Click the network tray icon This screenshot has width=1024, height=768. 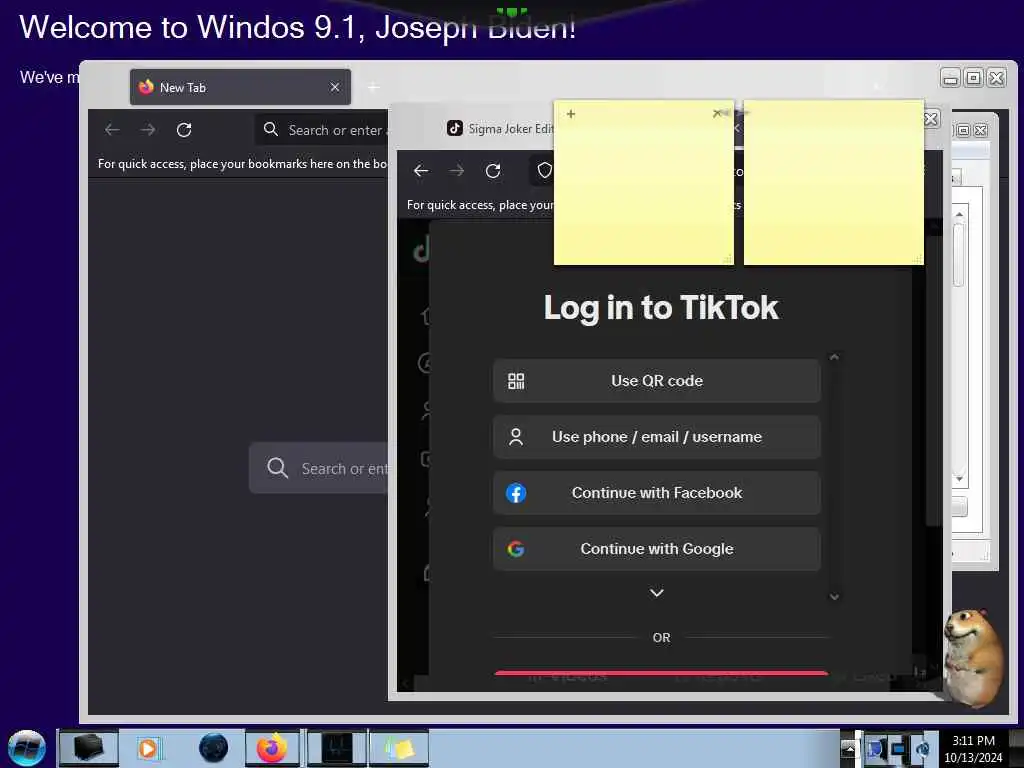(899, 748)
